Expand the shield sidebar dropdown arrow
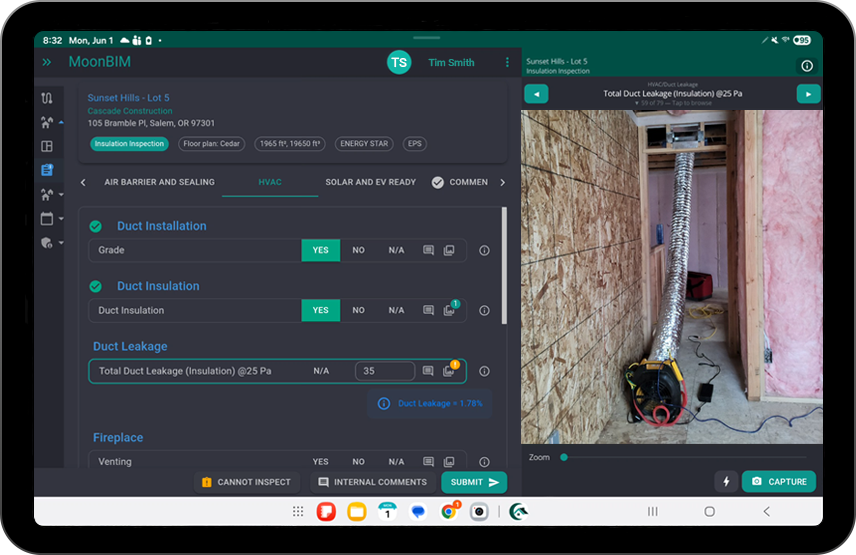The image size is (856, 555). pyautogui.click(x=61, y=242)
